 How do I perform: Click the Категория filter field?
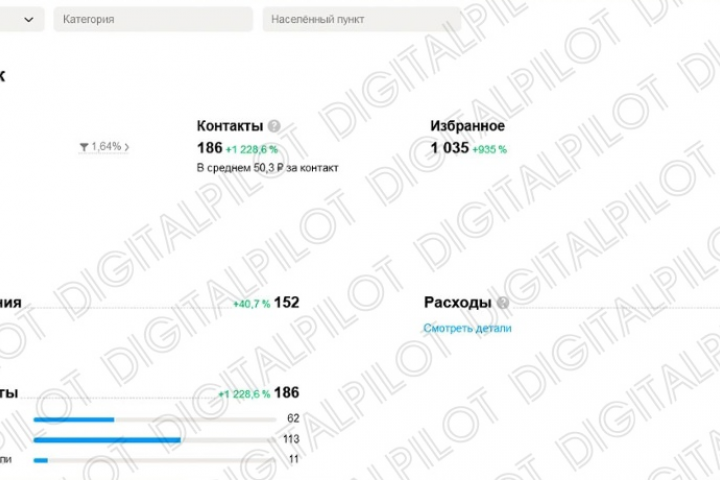click(152, 19)
